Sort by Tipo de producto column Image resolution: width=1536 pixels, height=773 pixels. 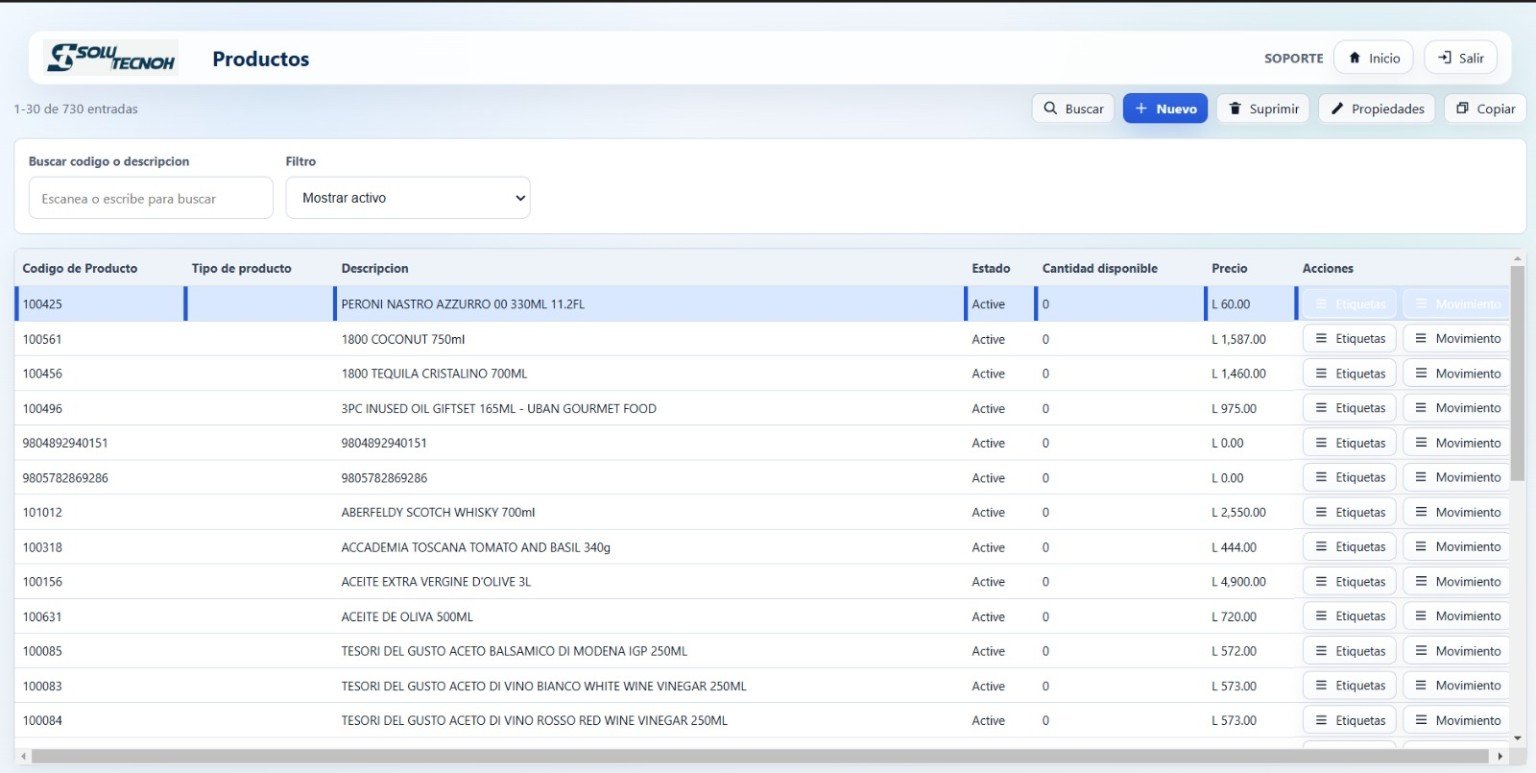(241, 268)
